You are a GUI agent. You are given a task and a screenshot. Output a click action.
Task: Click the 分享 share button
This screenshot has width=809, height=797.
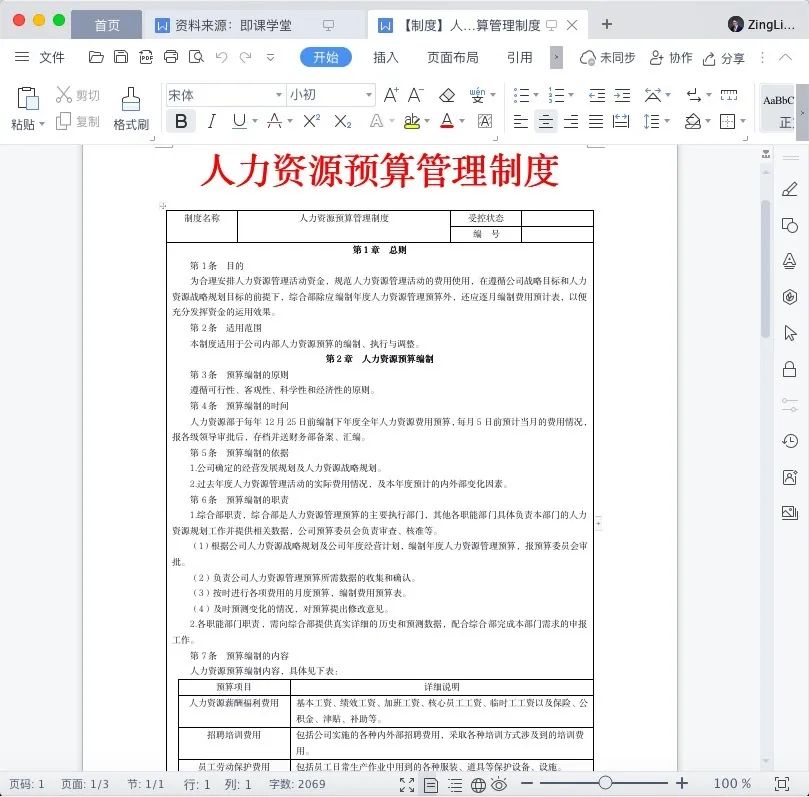point(723,58)
